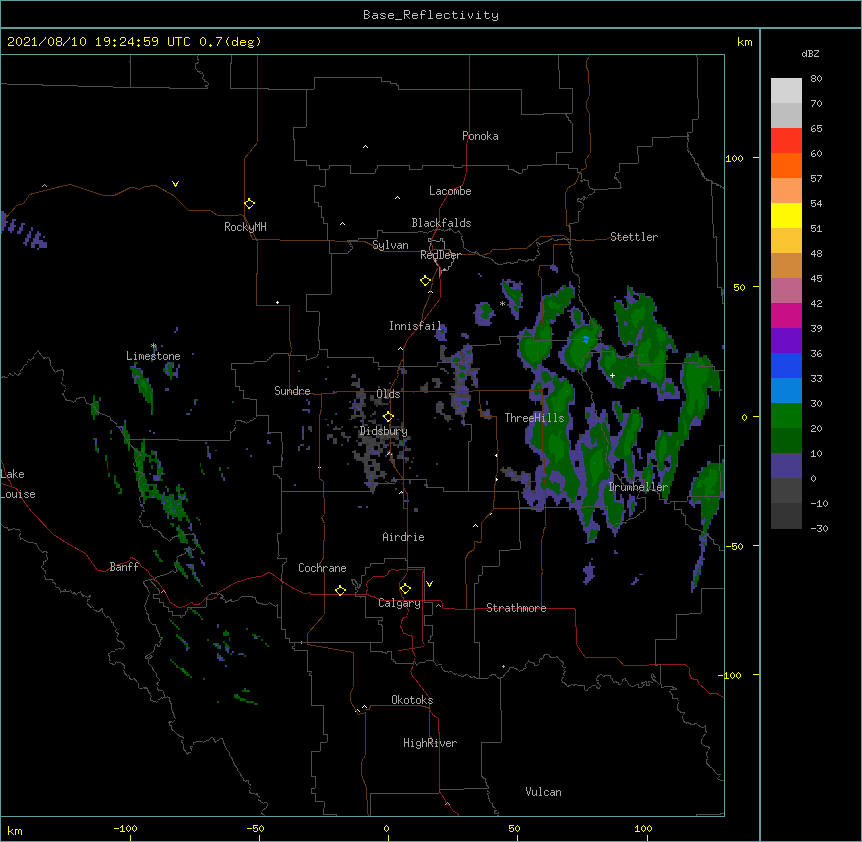Click the dBZ legend heading
Viewport: 862px width, 842px height.
coord(810,53)
